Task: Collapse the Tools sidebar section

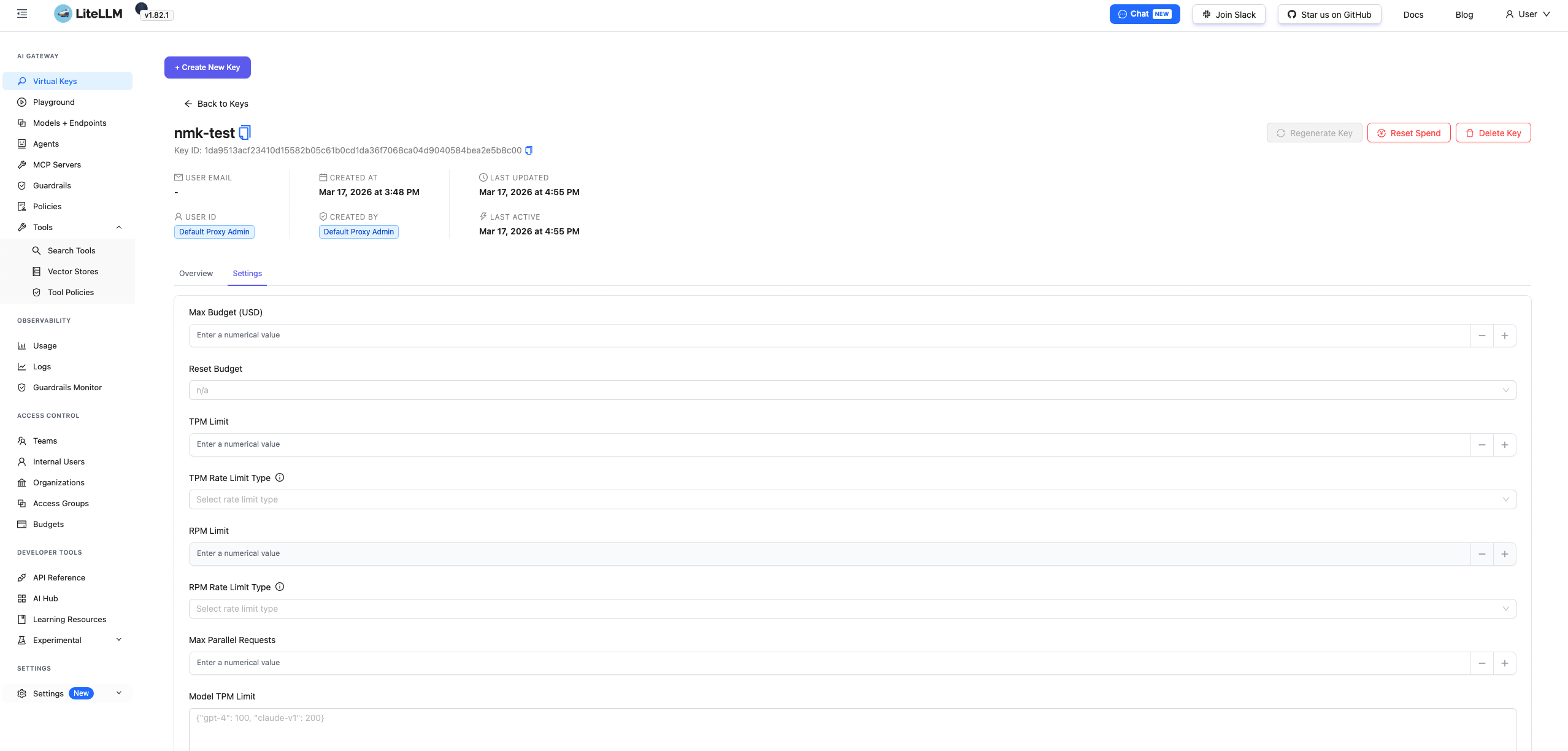Action: (x=119, y=227)
